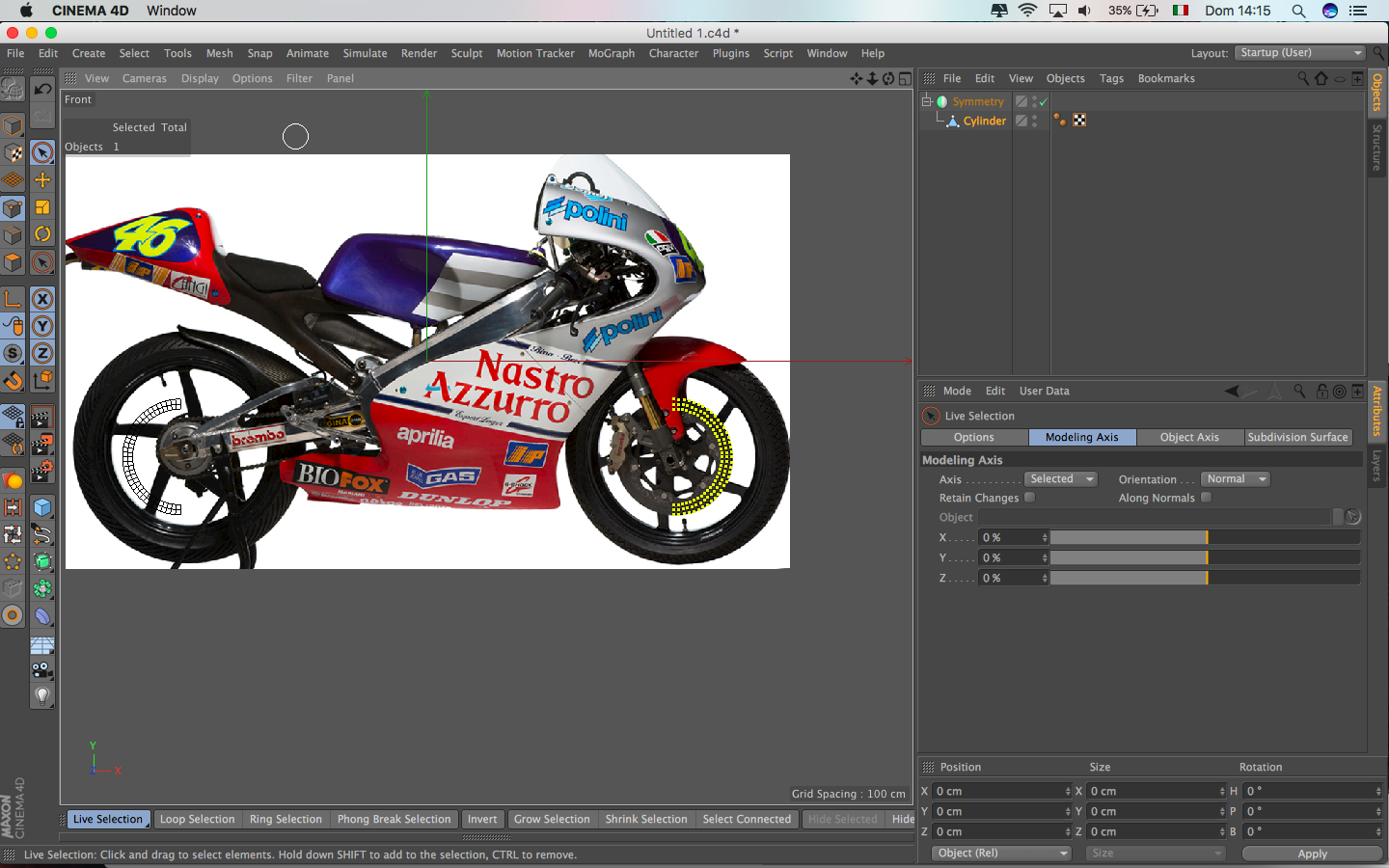
Task: Open the Mesh menu
Action: click(219, 53)
